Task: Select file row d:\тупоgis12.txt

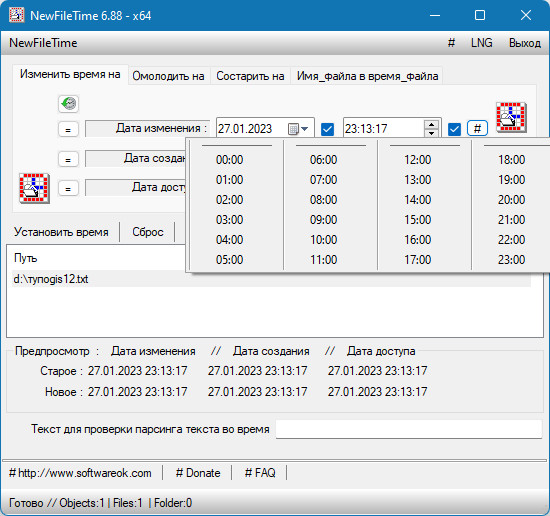Action: (271, 279)
